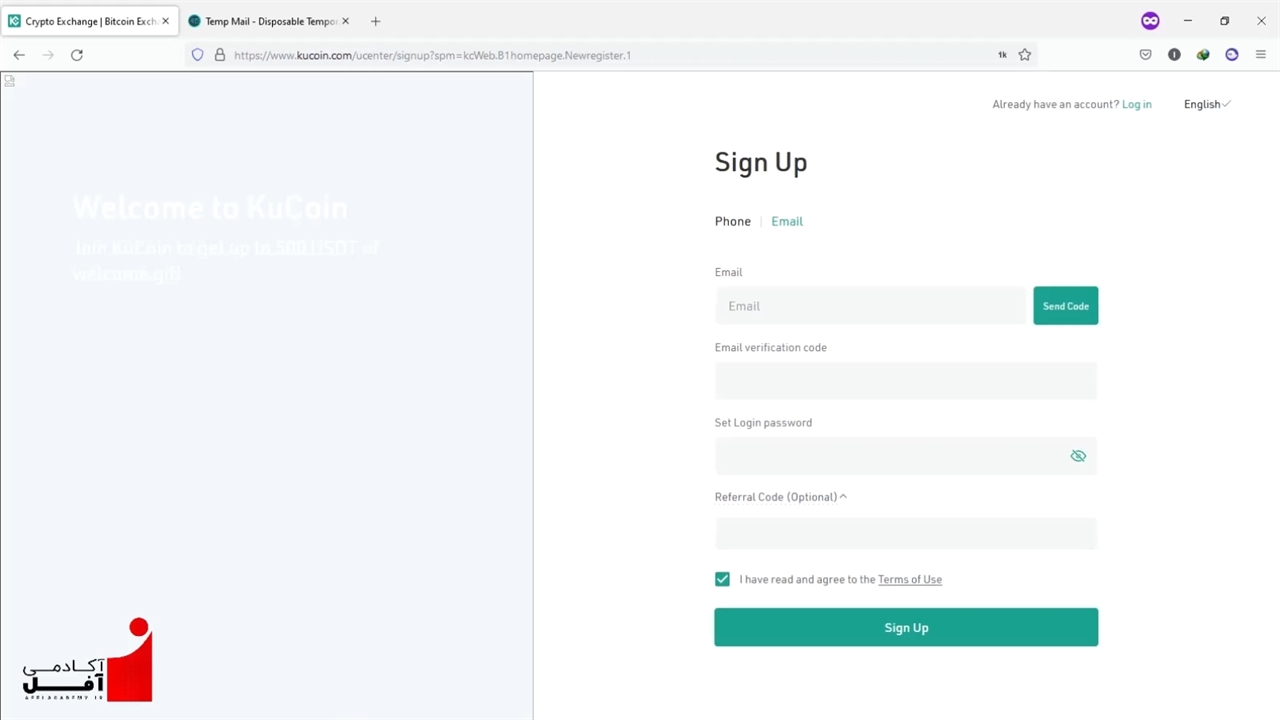Viewport: 1280px width, 720px height.
Task: Open the Log in link
Action: 1137,104
